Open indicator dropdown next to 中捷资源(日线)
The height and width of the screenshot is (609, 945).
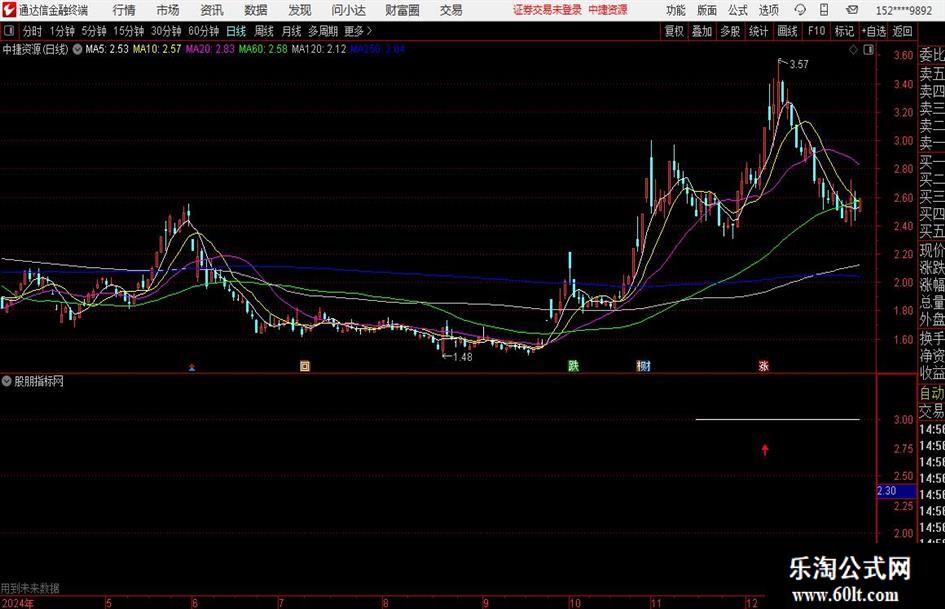point(77,49)
